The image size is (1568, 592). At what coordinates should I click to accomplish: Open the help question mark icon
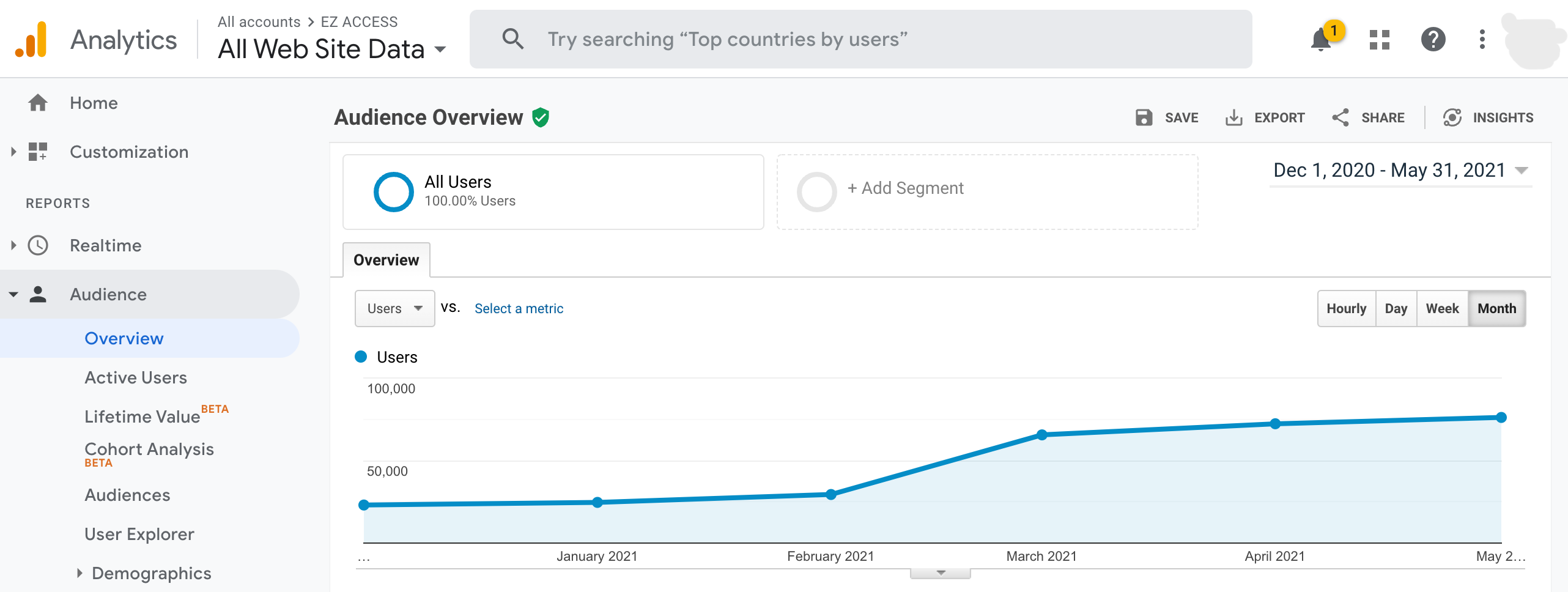(x=1433, y=40)
